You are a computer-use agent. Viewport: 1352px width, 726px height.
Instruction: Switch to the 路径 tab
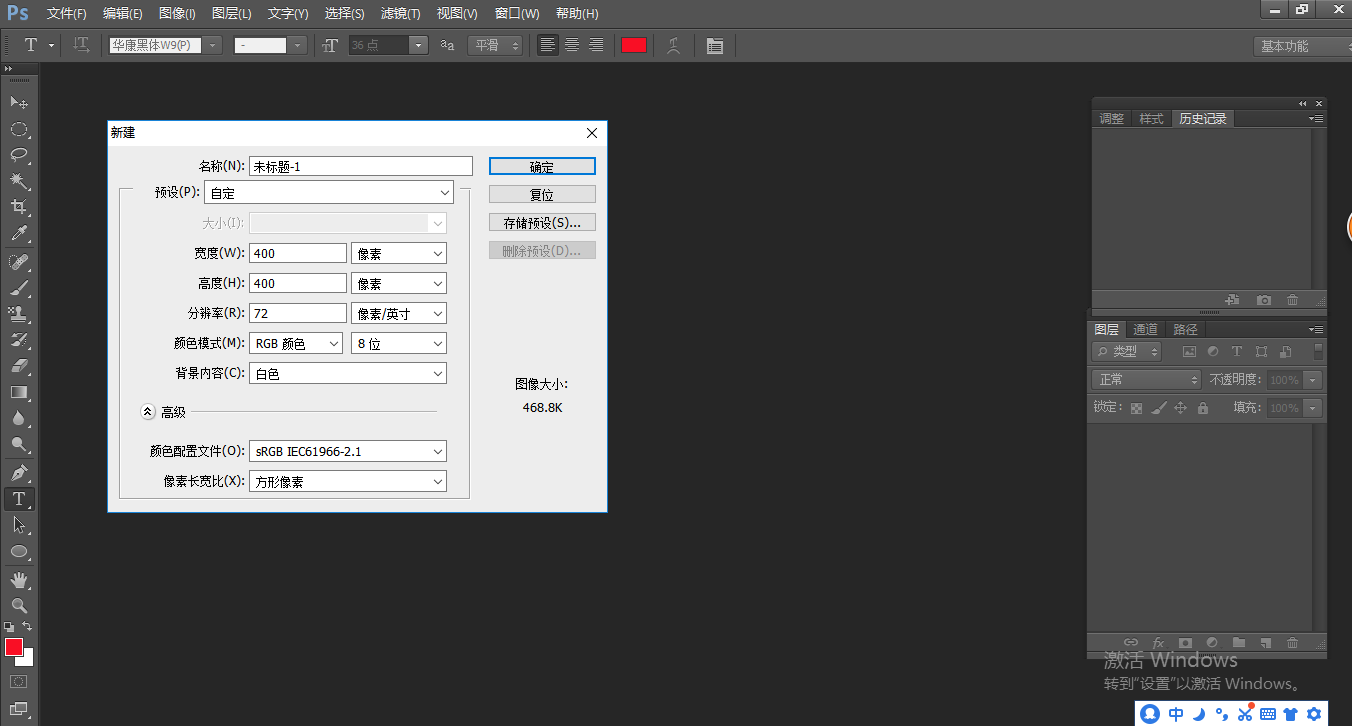[x=1185, y=329]
